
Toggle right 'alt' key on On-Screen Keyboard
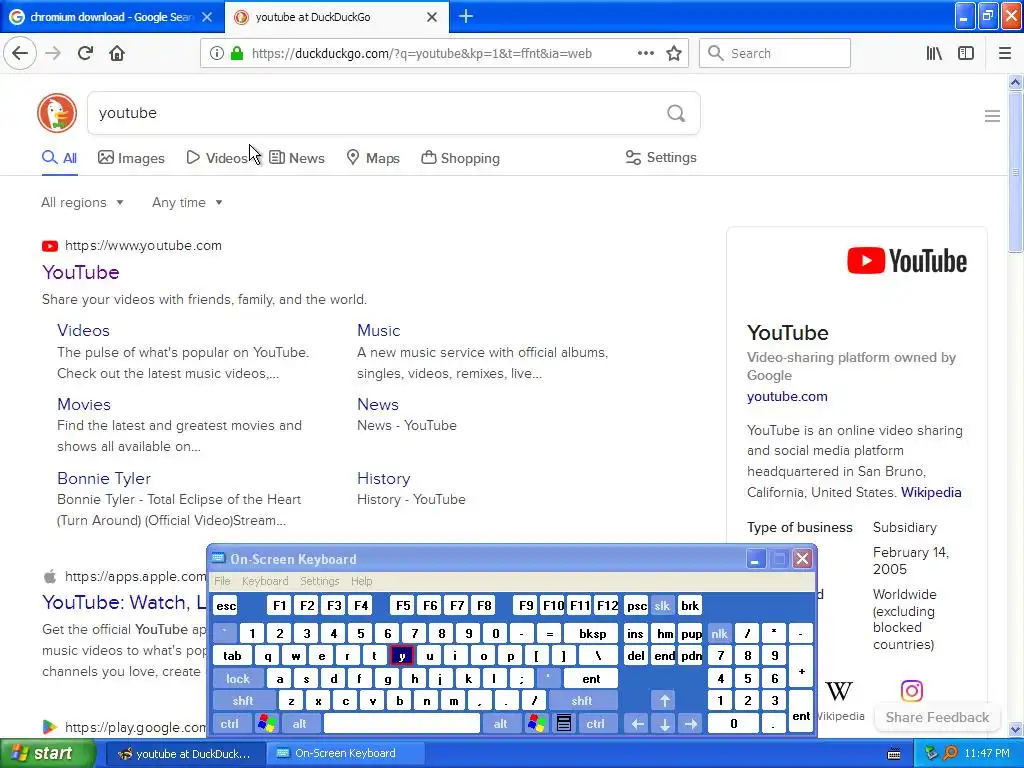pyautogui.click(x=500, y=724)
